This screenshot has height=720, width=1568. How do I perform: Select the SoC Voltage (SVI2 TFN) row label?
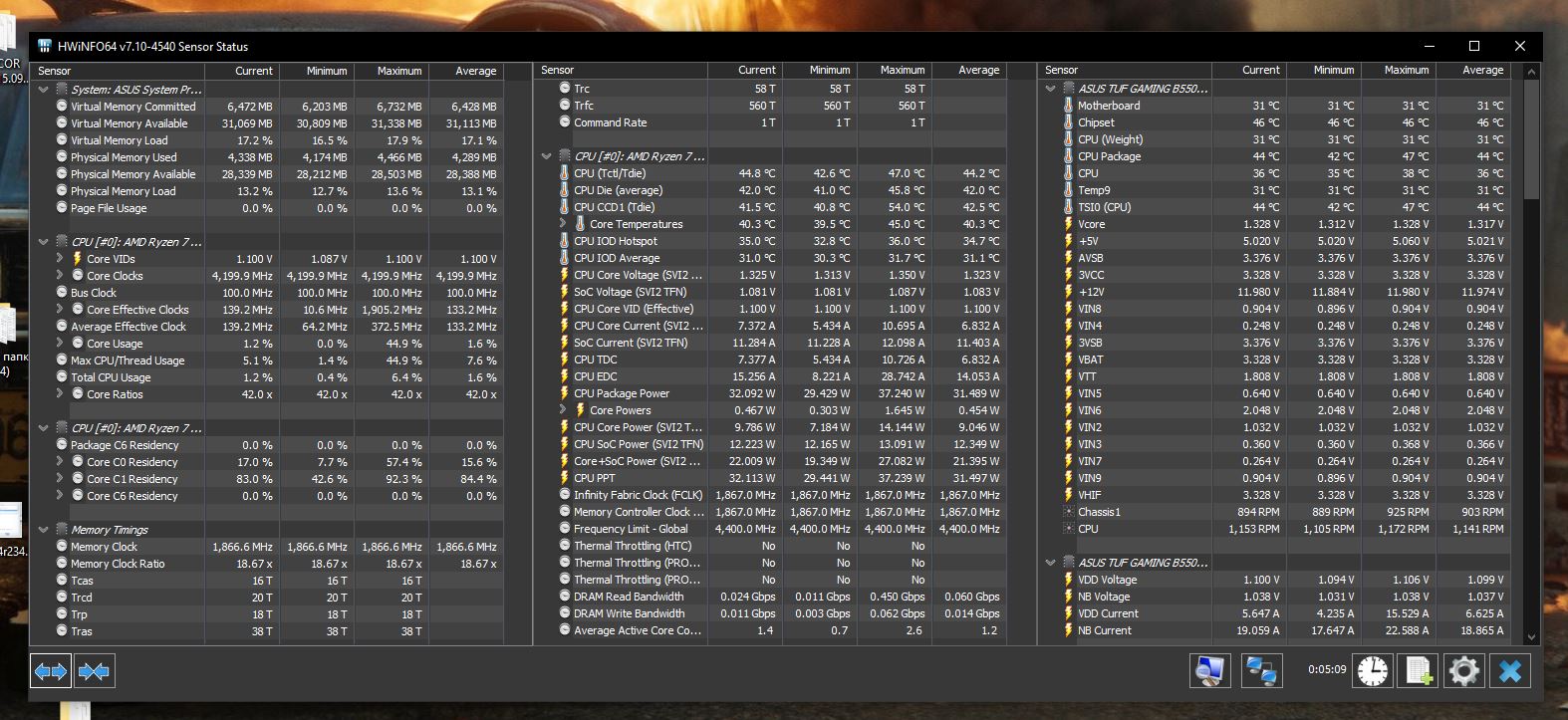(x=631, y=292)
